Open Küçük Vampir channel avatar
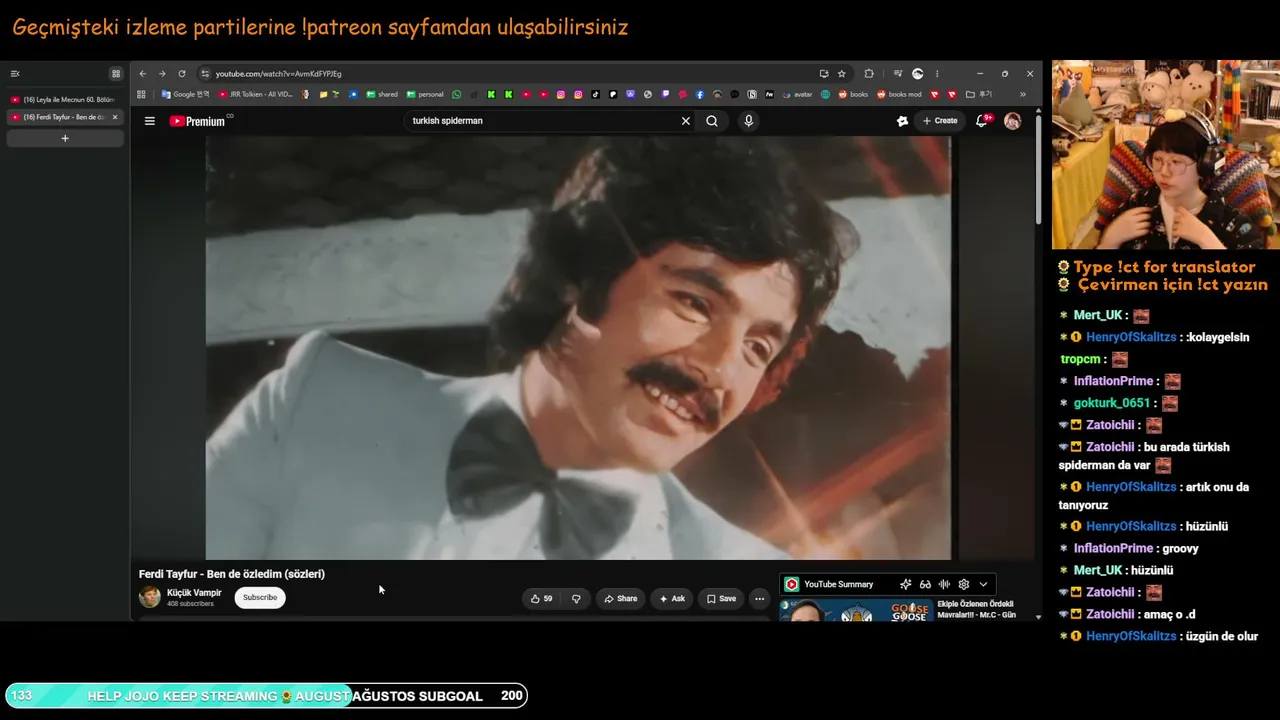Image resolution: width=1280 pixels, height=720 pixels. [x=150, y=597]
